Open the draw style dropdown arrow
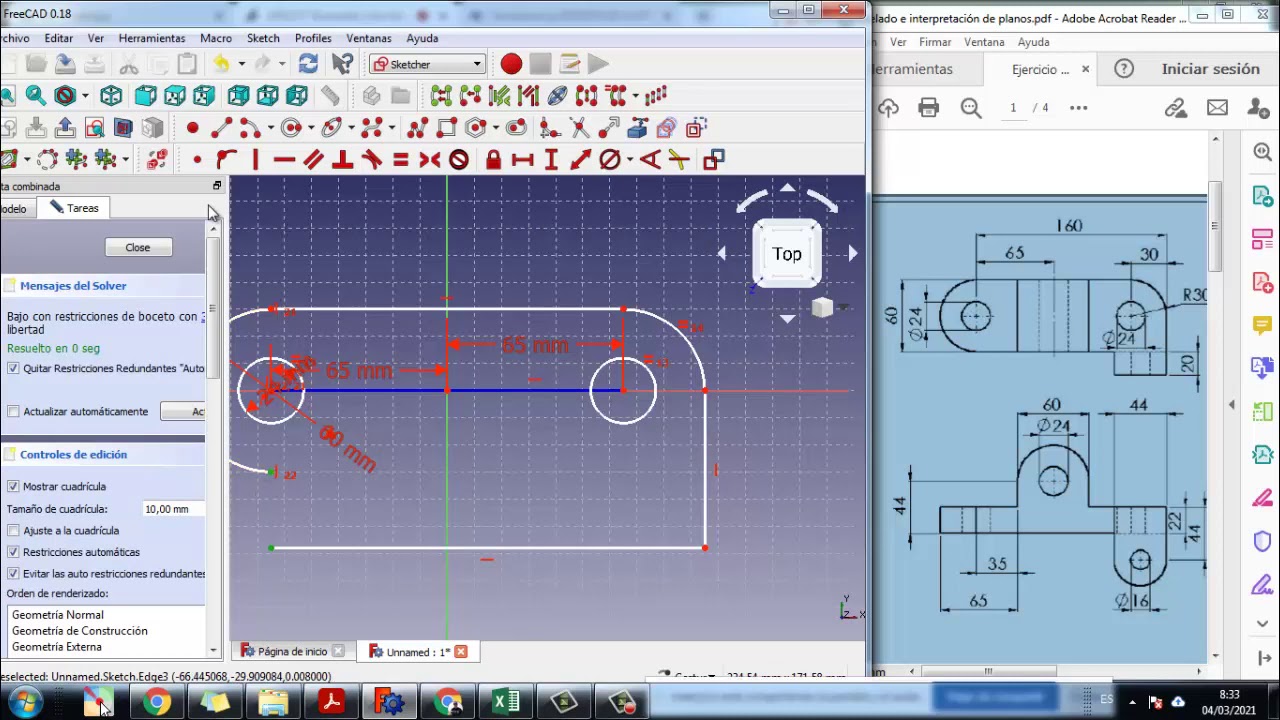Image resolution: width=1280 pixels, height=720 pixels. 85,96
